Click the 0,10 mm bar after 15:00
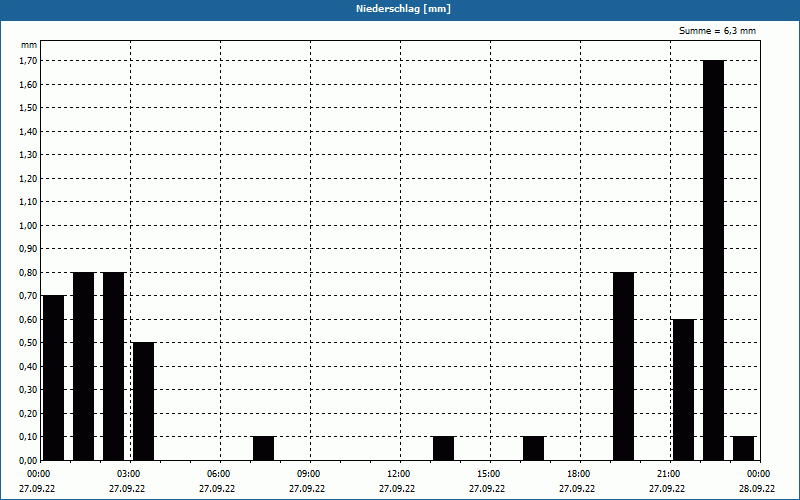The image size is (800, 500). 533,448
